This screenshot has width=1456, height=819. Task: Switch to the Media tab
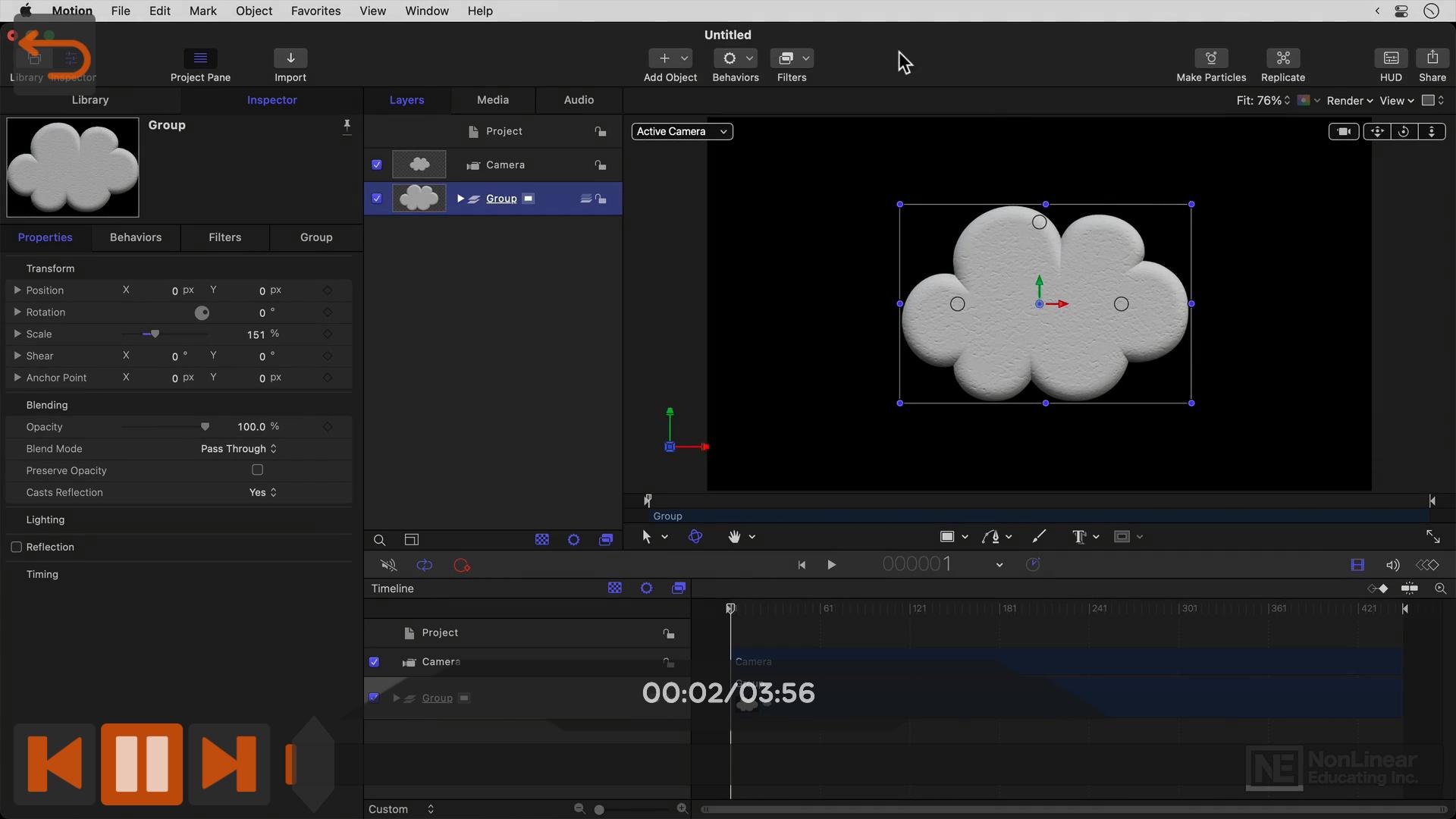point(493,100)
